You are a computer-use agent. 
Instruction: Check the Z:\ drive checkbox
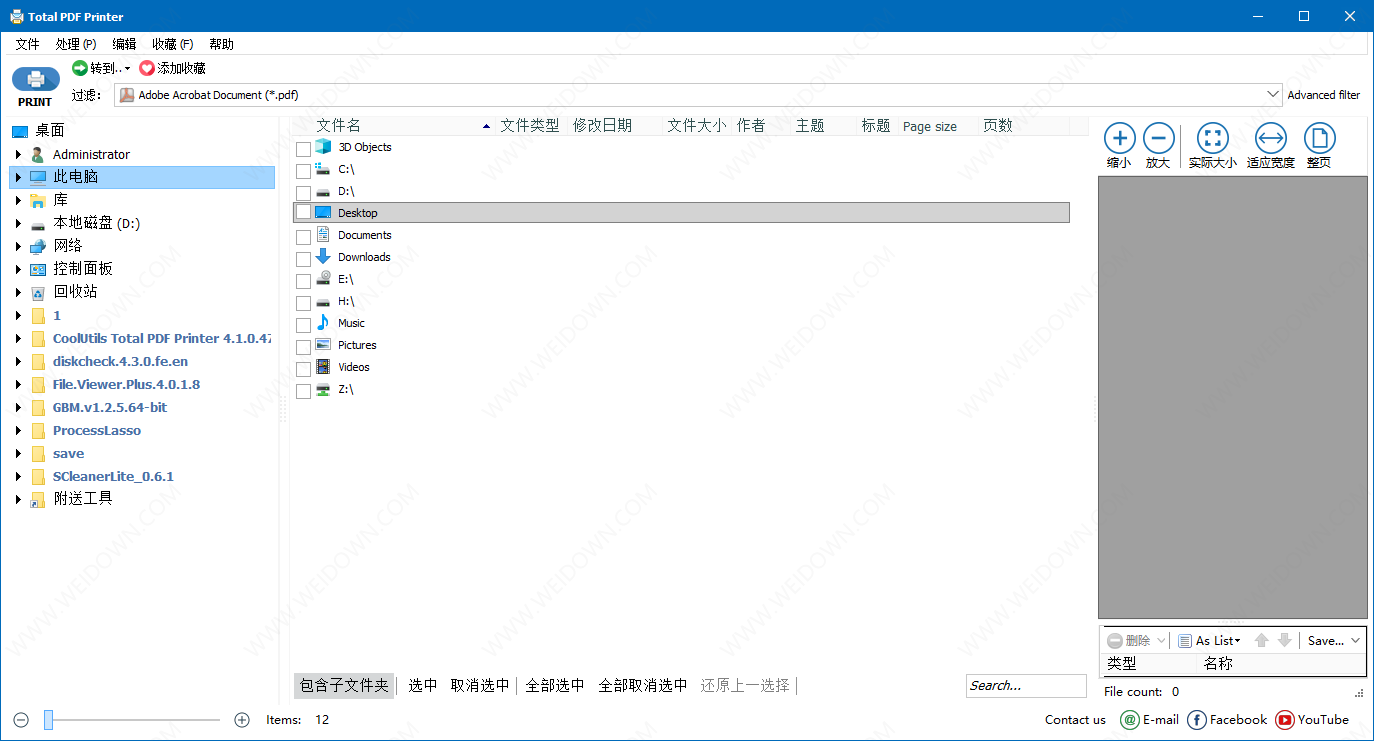(304, 391)
